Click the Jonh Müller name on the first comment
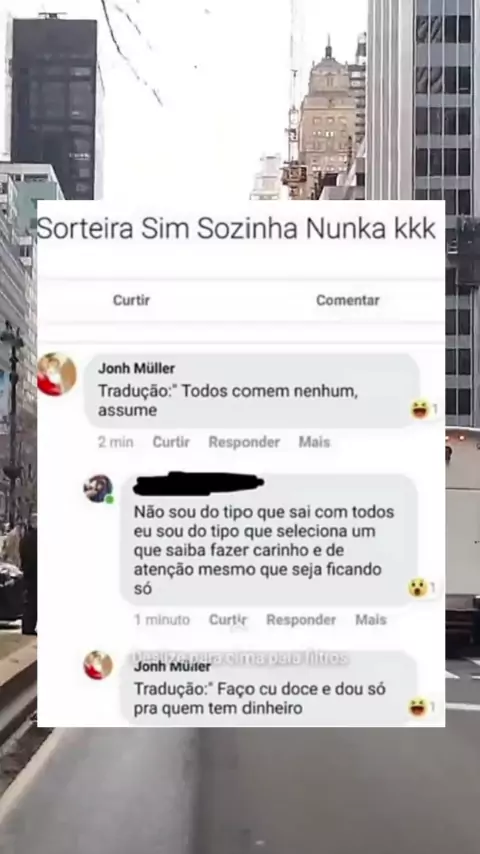Screen dimensions: 480x854 tap(136, 369)
